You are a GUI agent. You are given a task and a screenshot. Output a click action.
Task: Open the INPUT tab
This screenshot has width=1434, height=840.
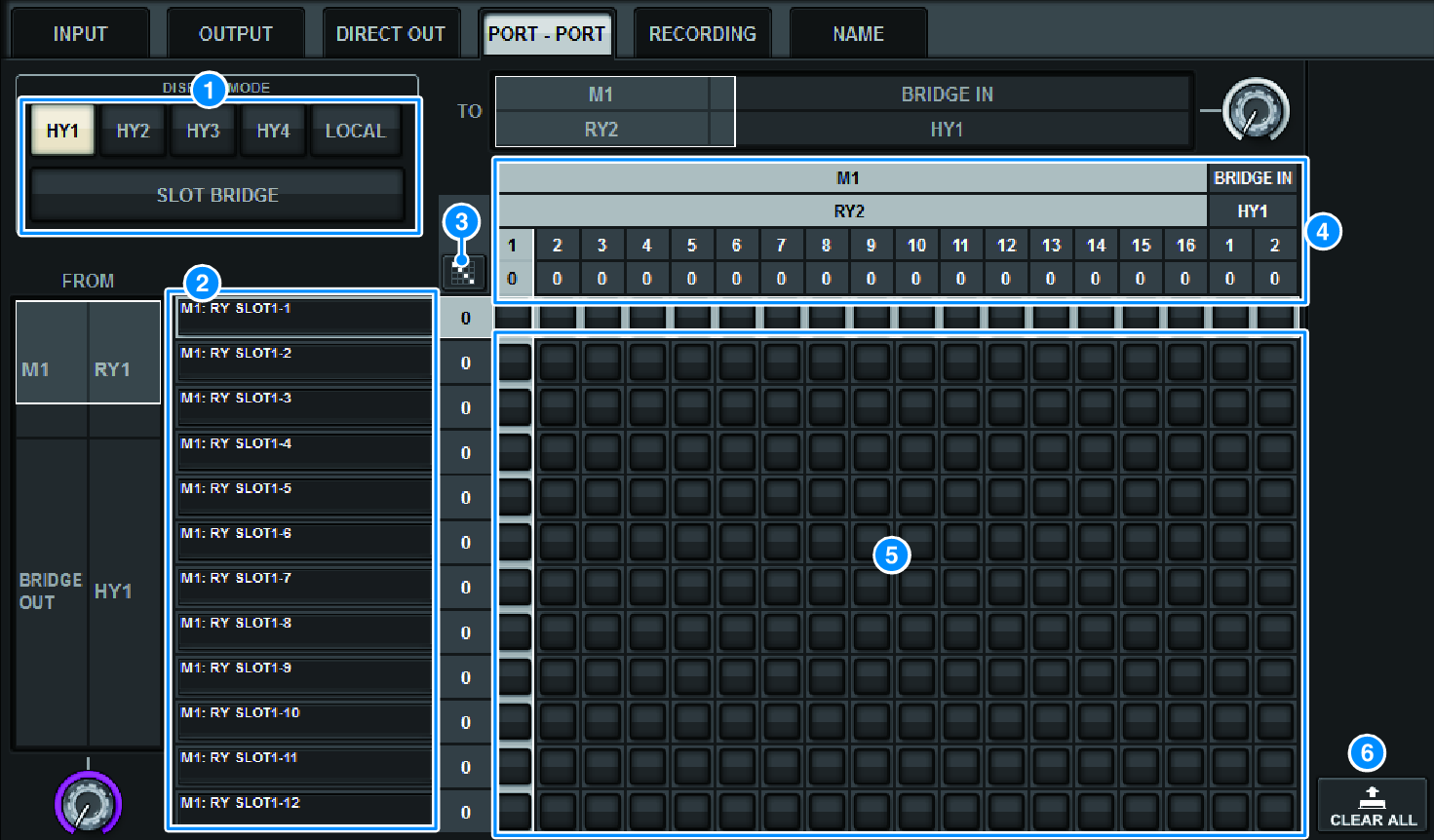[x=80, y=34]
